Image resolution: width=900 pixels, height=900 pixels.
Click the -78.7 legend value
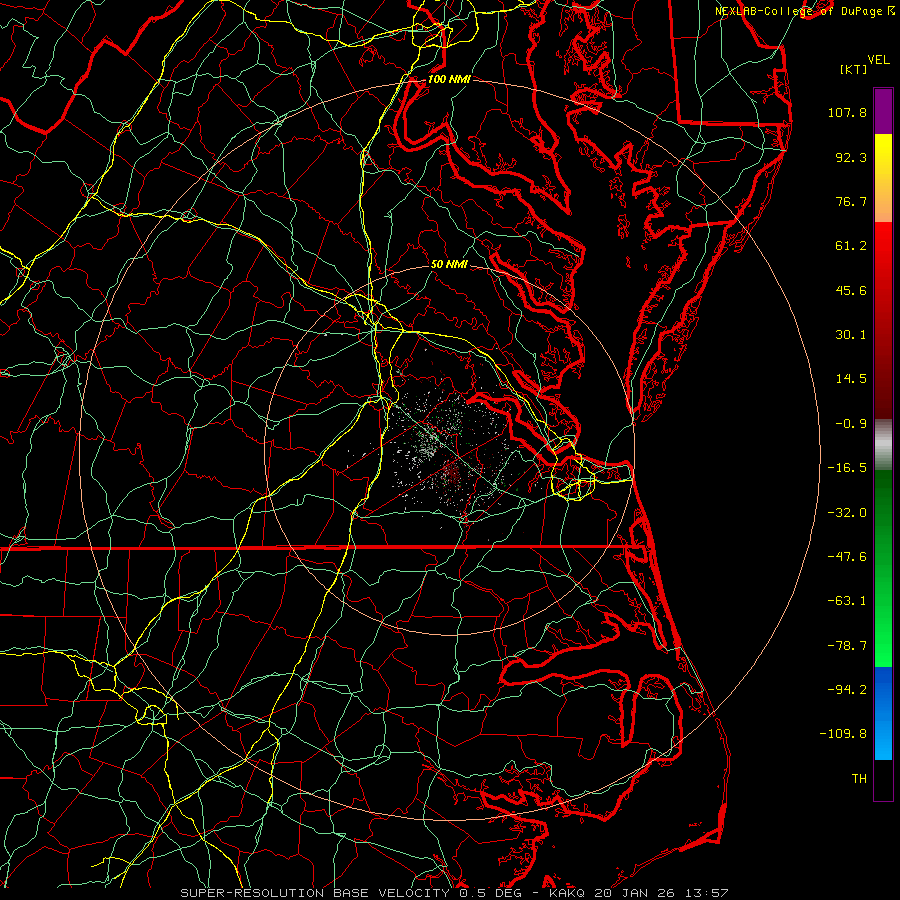[847, 646]
